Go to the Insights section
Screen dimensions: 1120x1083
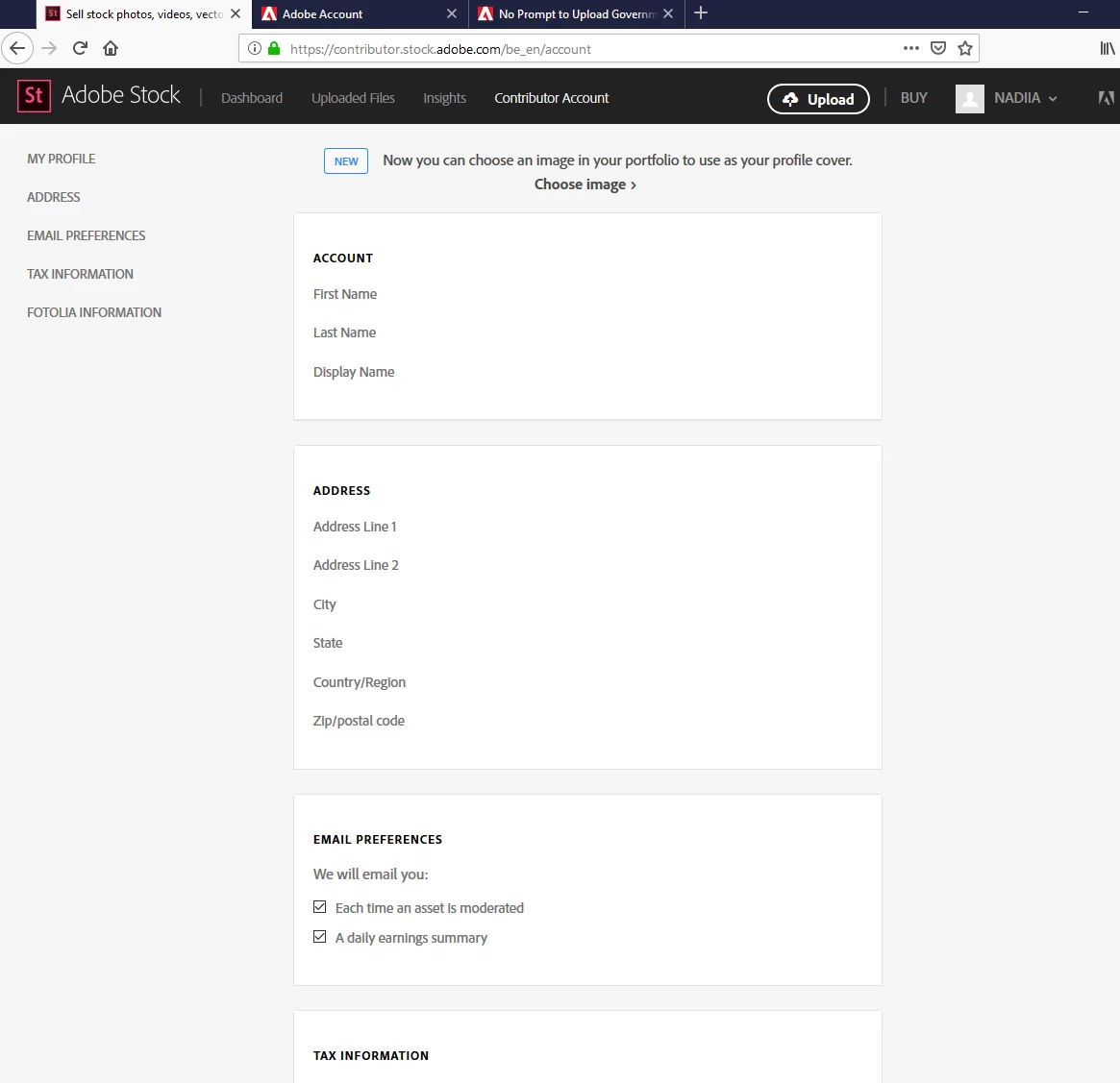[x=444, y=98]
